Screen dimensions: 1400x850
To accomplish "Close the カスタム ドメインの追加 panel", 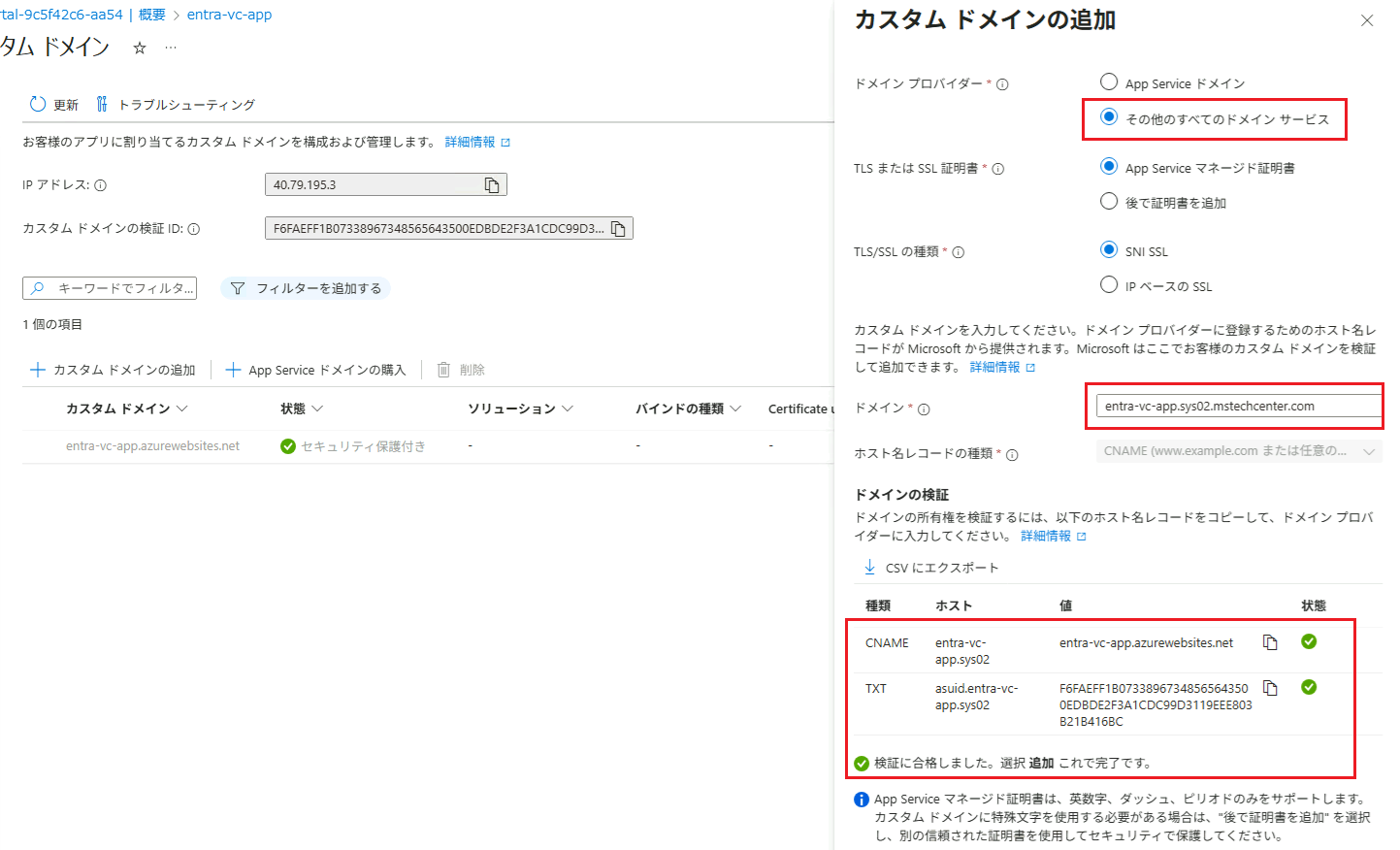I will (x=1366, y=20).
